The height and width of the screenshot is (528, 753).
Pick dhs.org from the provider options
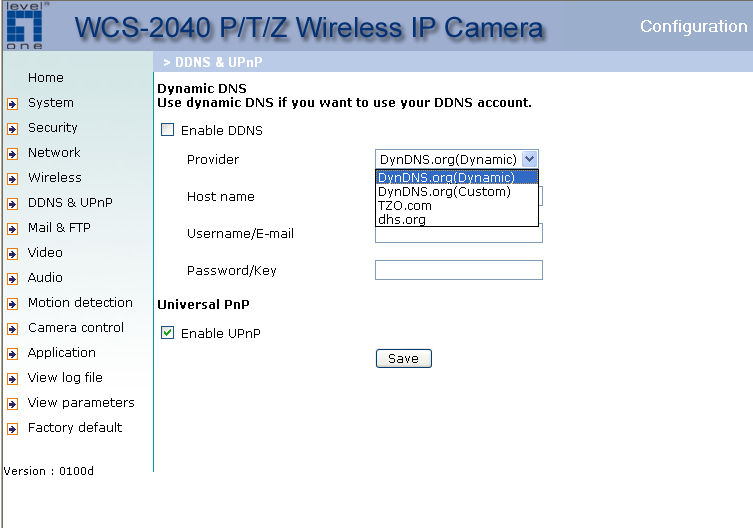tap(402, 220)
